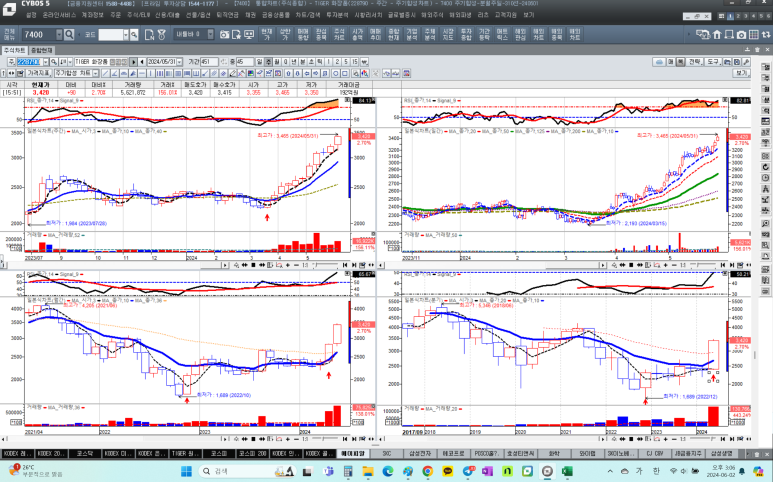Image resolution: width=773 pixels, height=482 pixels.
Task: Select the 15 interval button
Action: coord(355,62)
